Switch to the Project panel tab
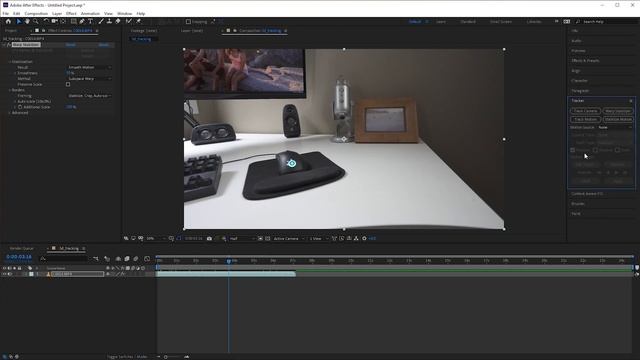Image resolution: width=640 pixels, height=360 pixels. 11,31
